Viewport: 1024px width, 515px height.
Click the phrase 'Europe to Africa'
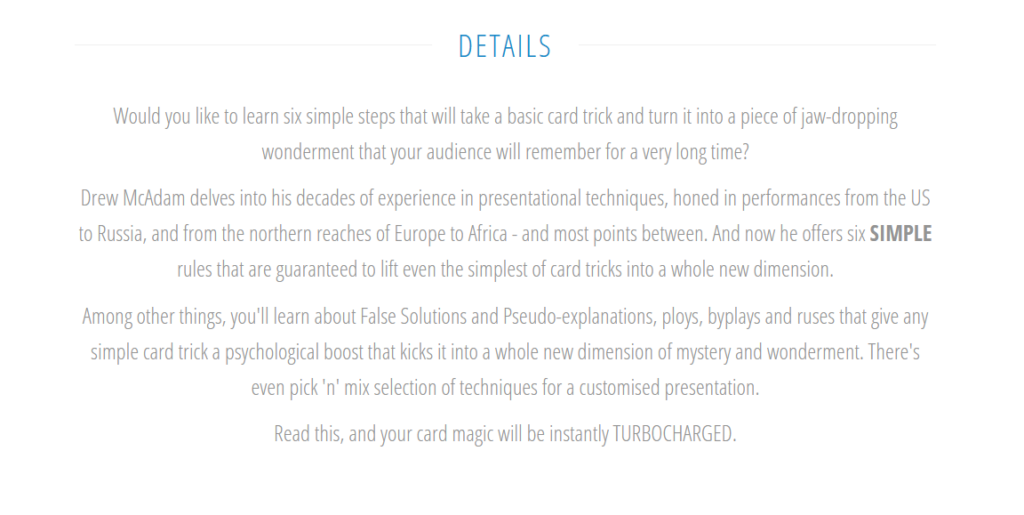(451, 234)
